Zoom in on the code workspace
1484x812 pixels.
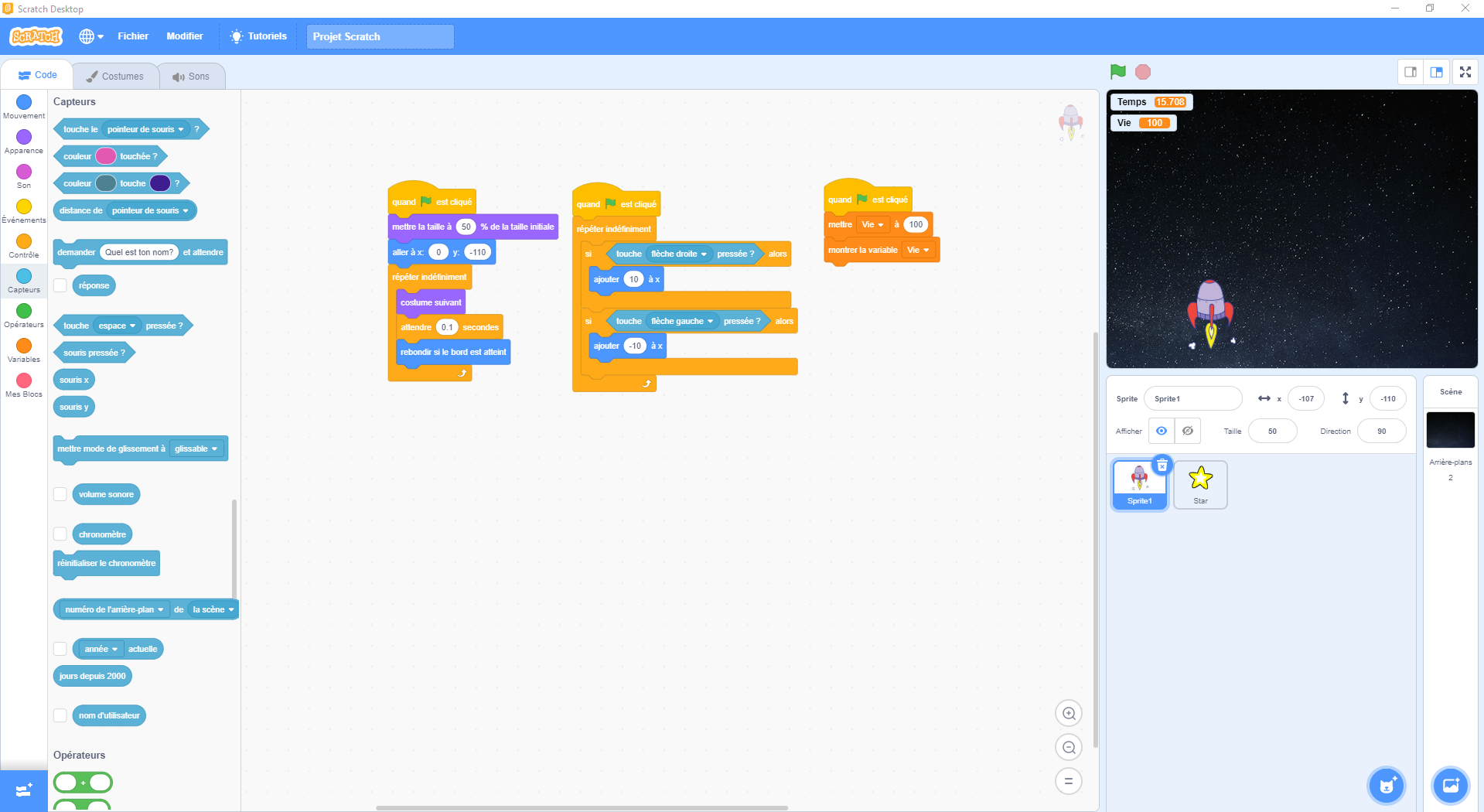click(1069, 714)
